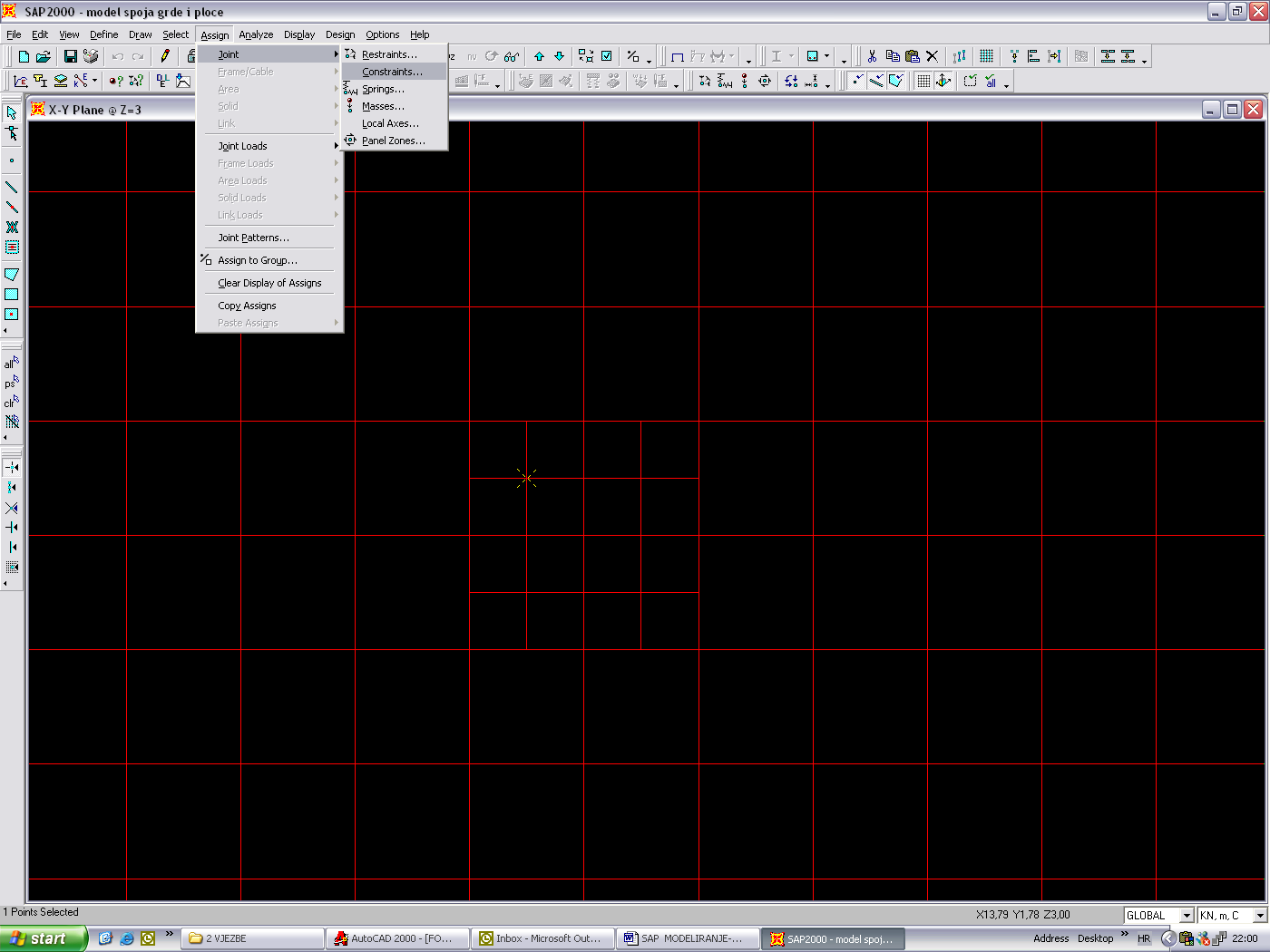Expand toolbar options arrow after 'all' check icon
The height and width of the screenshot is (952, 1270).
pos(1006,84)
